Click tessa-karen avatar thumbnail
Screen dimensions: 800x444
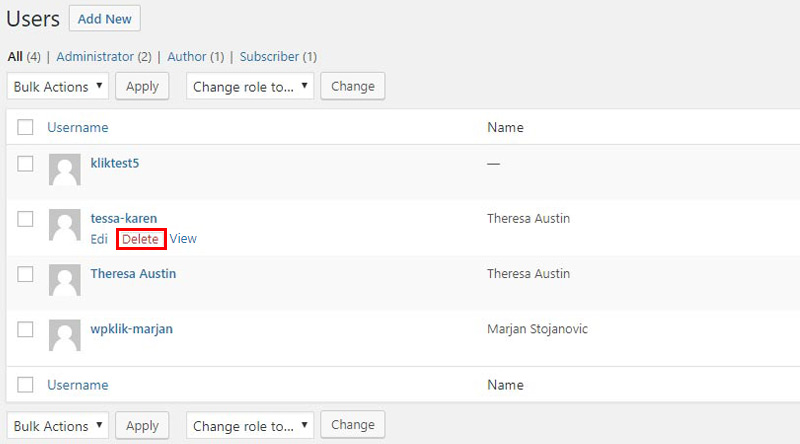click(x=65, y=225)
